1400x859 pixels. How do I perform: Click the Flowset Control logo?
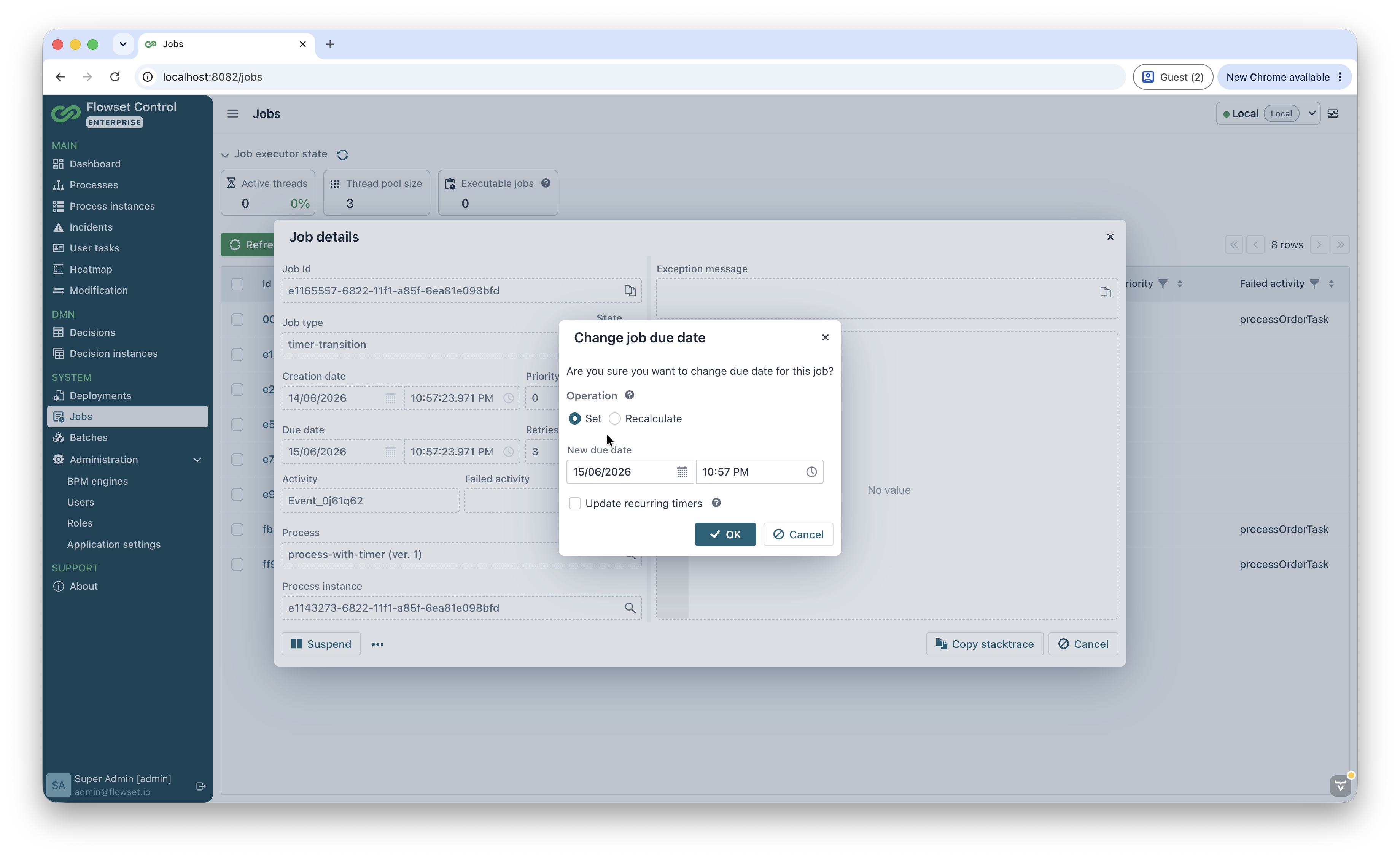[x=66, y=113]
